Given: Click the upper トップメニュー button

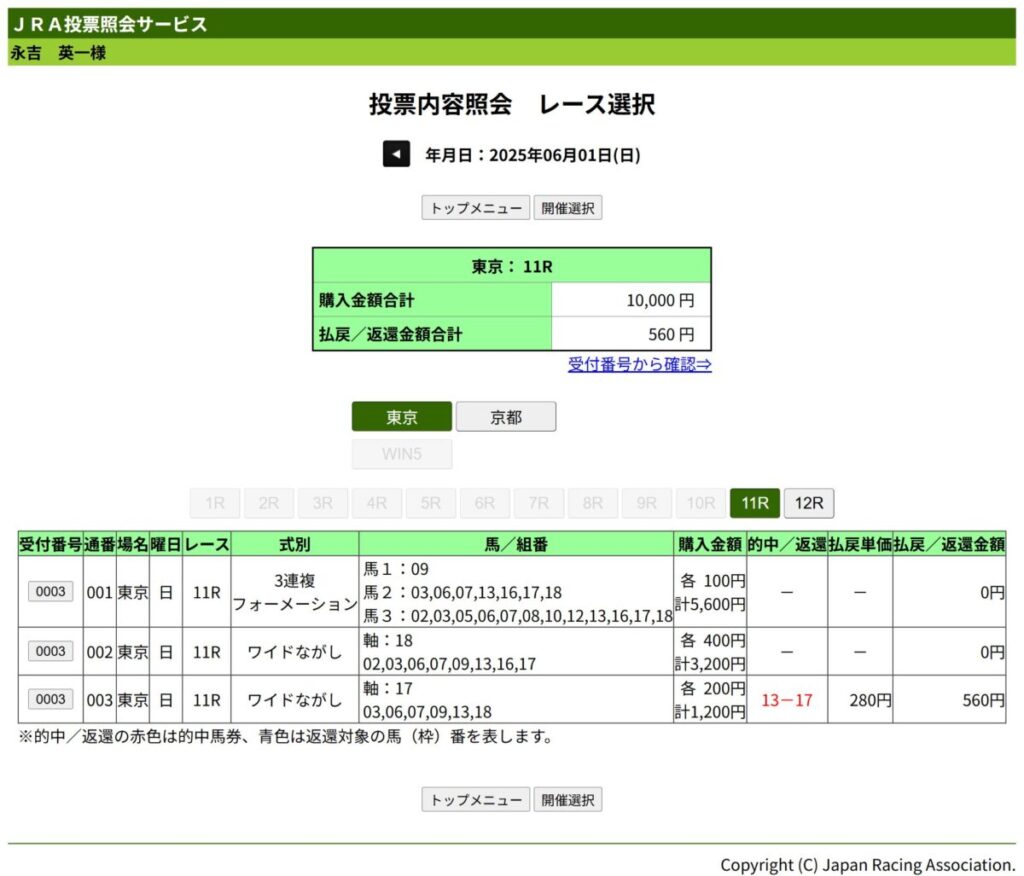Looking at the screenshot, I should pos(475,208).
